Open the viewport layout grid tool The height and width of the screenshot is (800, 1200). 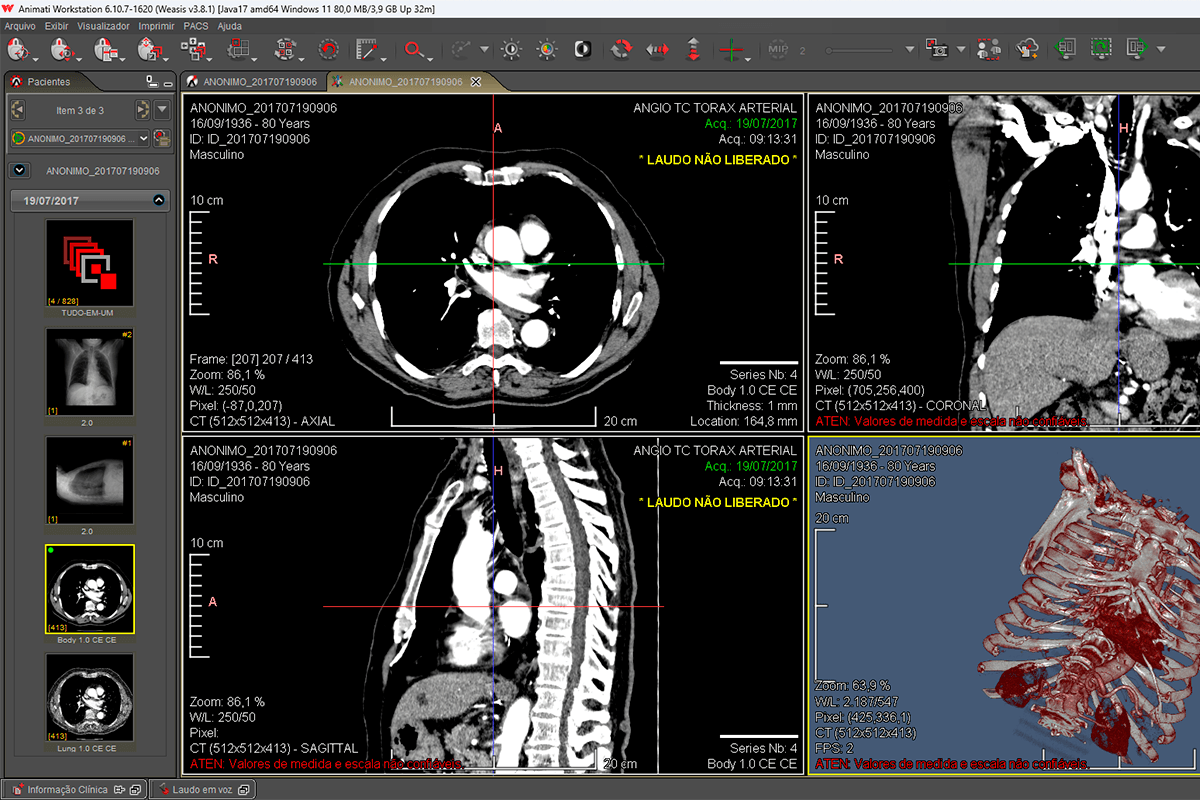(238, 48)
